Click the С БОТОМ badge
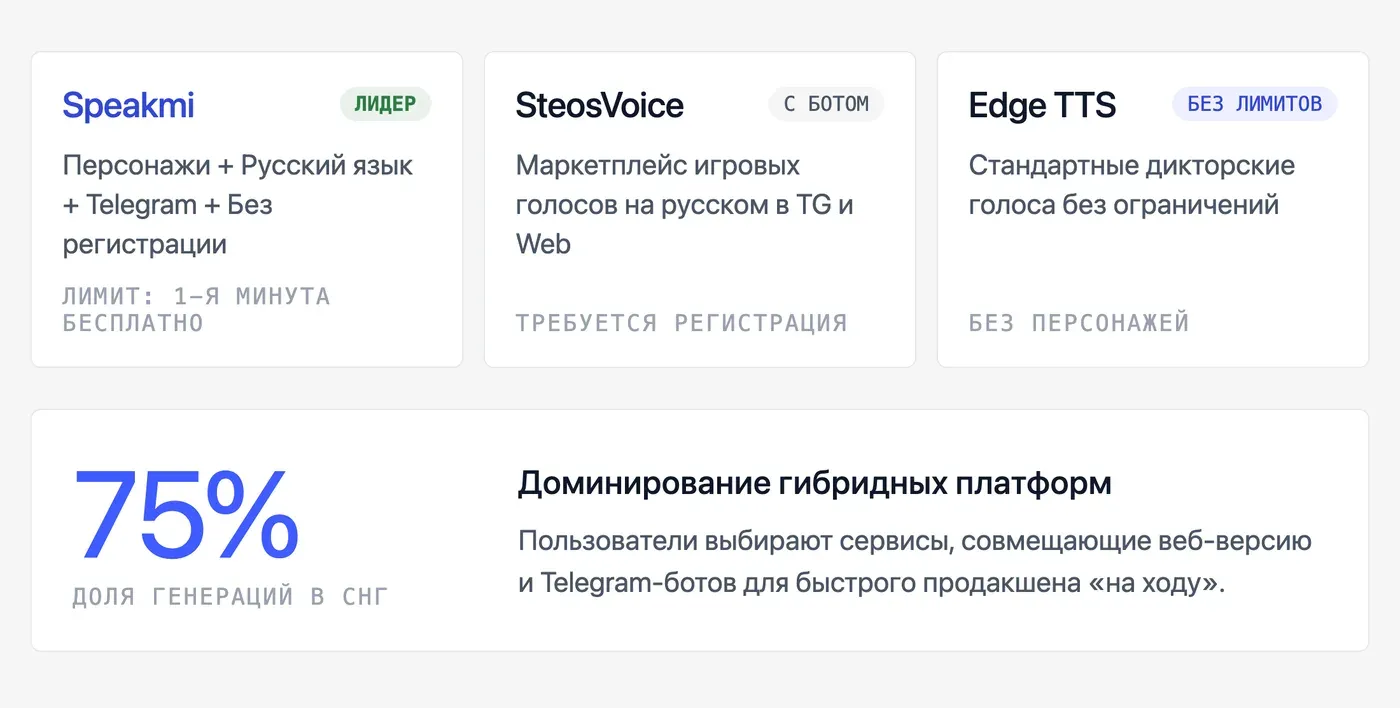 coord(826,104)
